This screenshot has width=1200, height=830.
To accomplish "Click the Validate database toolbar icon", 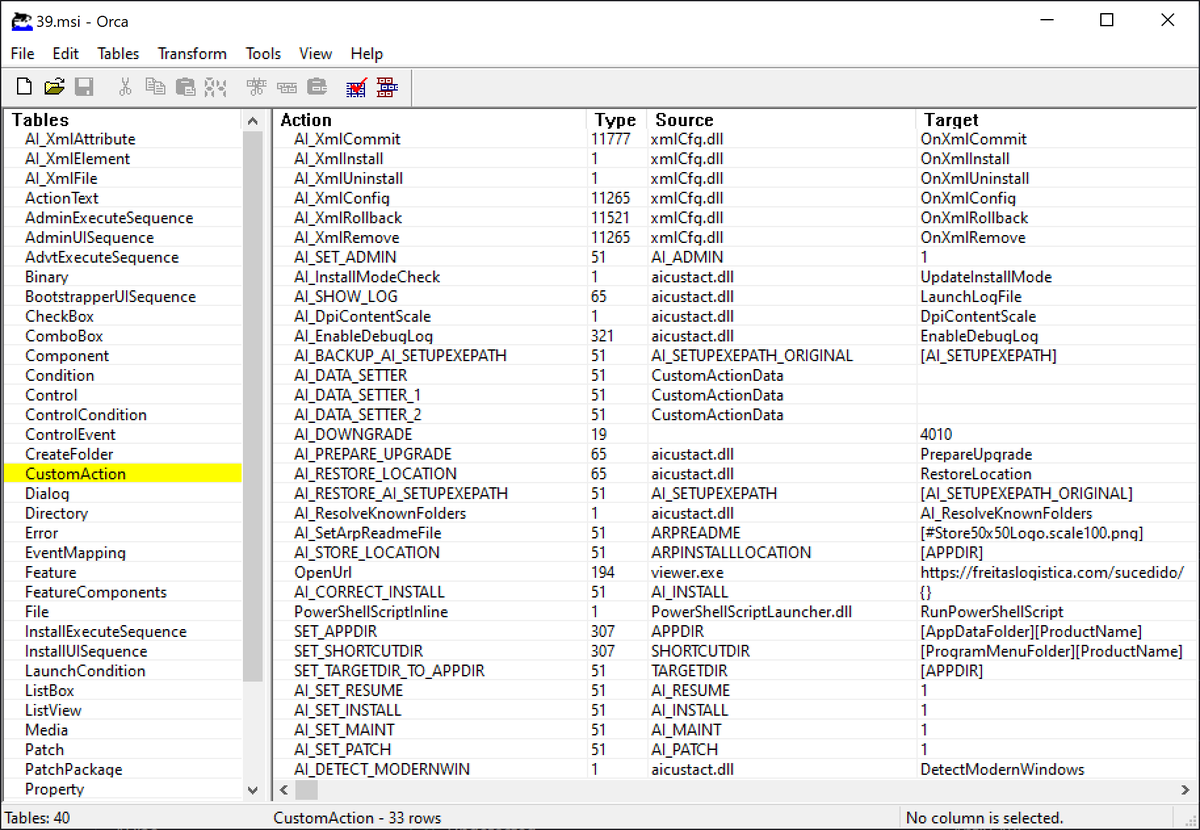I will pos(355,87).
